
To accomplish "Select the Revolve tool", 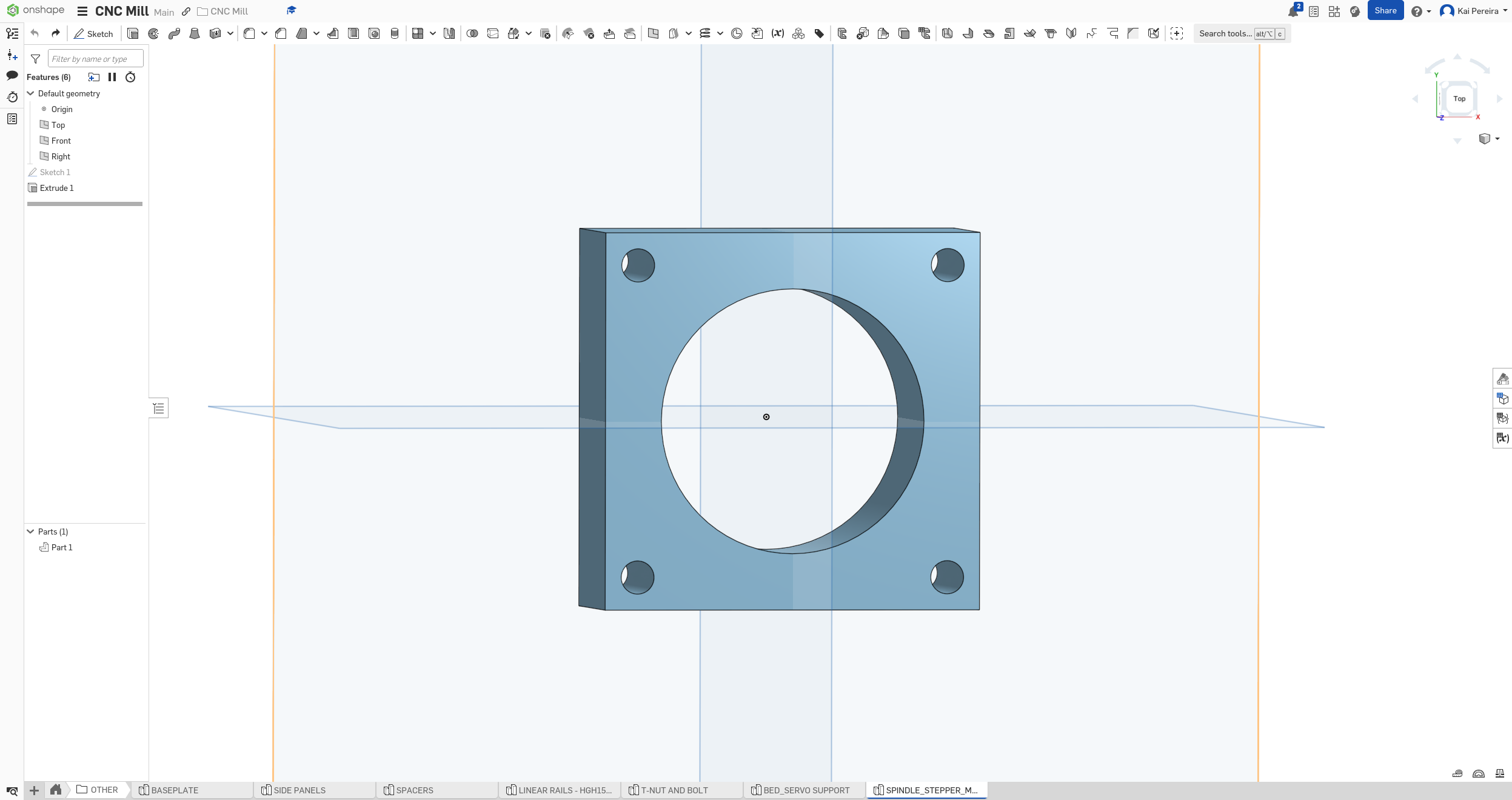I will click(153, 34).
